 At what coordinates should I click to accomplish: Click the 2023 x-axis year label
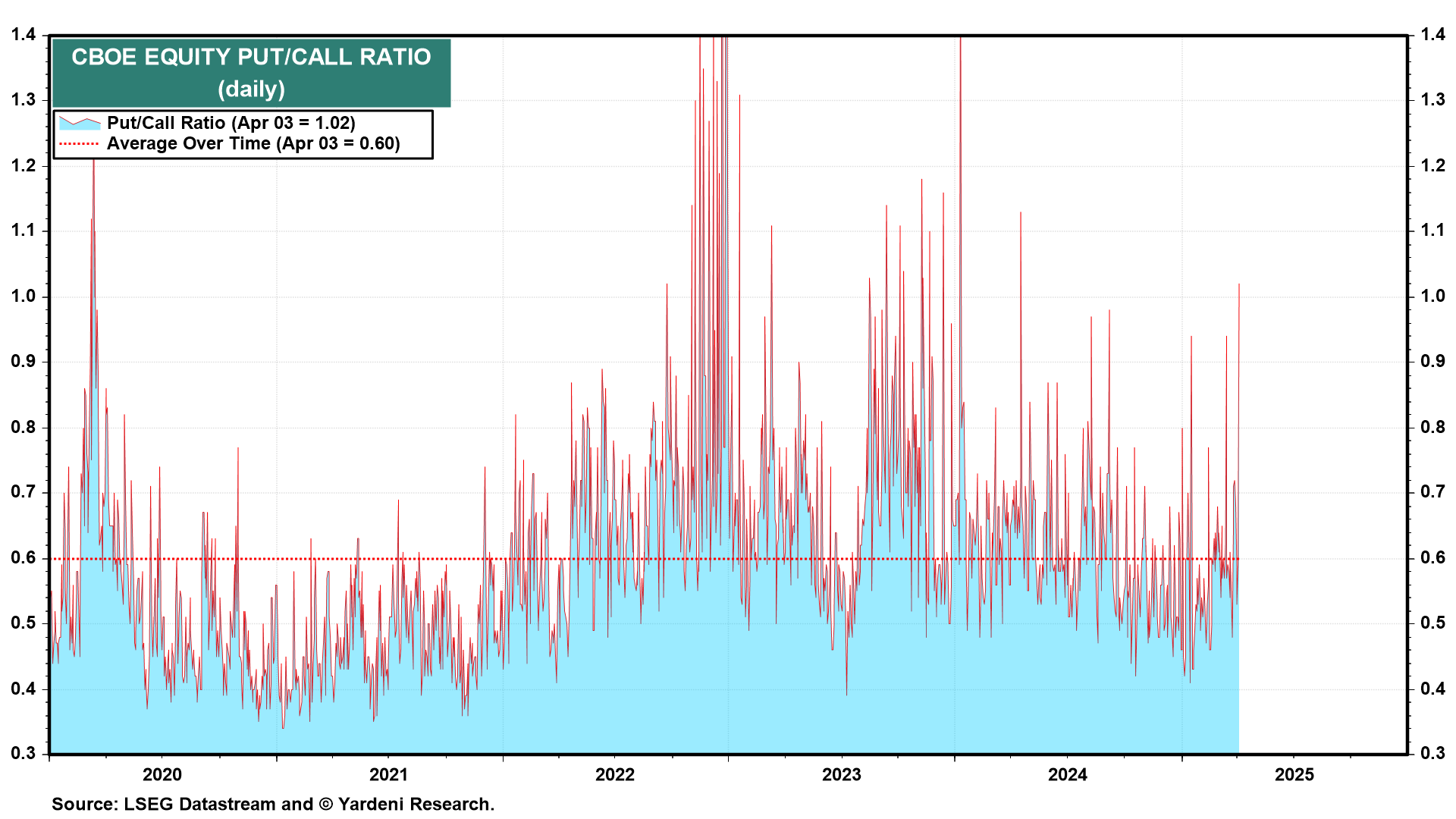(841, 774)
